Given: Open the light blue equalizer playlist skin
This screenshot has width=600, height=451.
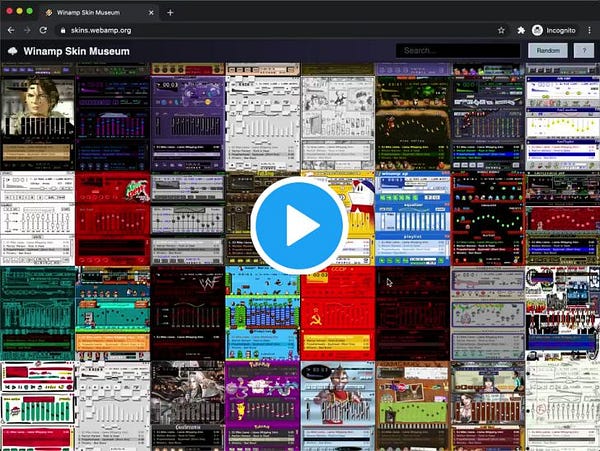Looking at the screenshot, I should click(x=412, y=218).
